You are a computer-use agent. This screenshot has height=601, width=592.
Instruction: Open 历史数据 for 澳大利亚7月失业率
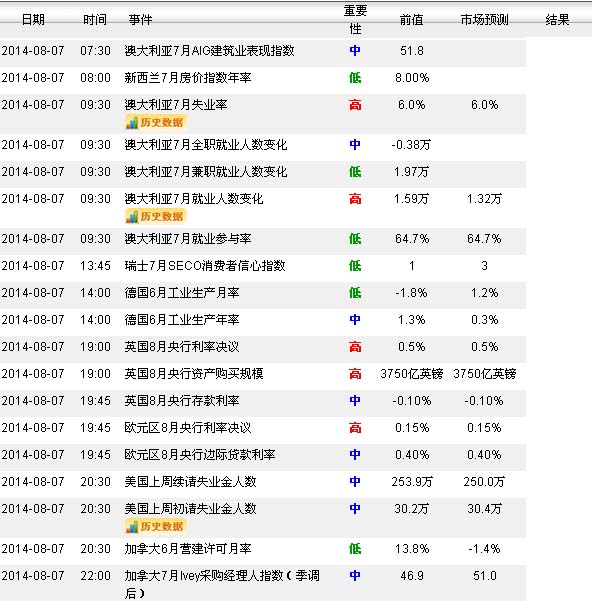click(155, 122)
